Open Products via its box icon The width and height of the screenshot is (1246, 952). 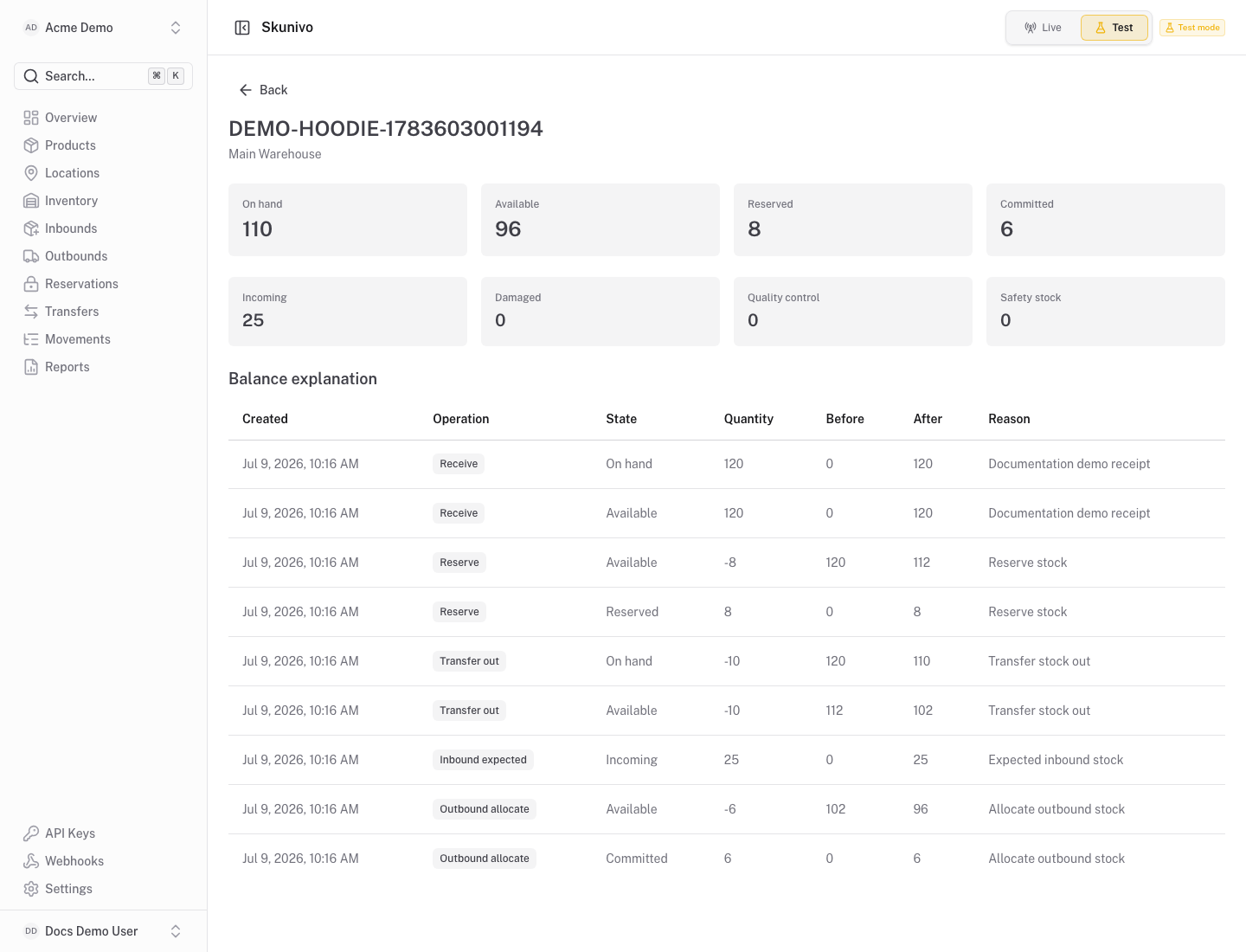tap(31, 145)
